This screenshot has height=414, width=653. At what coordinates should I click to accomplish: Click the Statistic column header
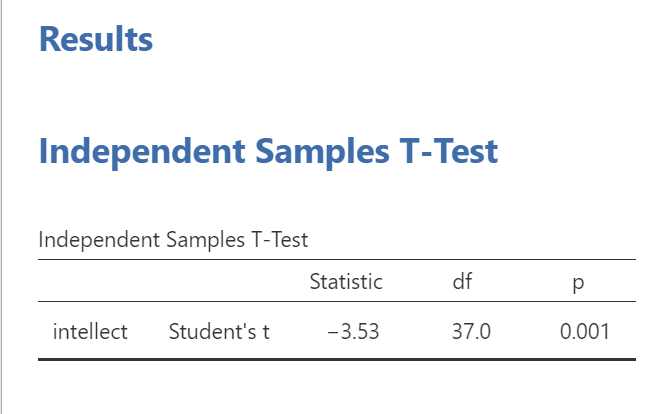pyautogui.click(x=346, y=282)
